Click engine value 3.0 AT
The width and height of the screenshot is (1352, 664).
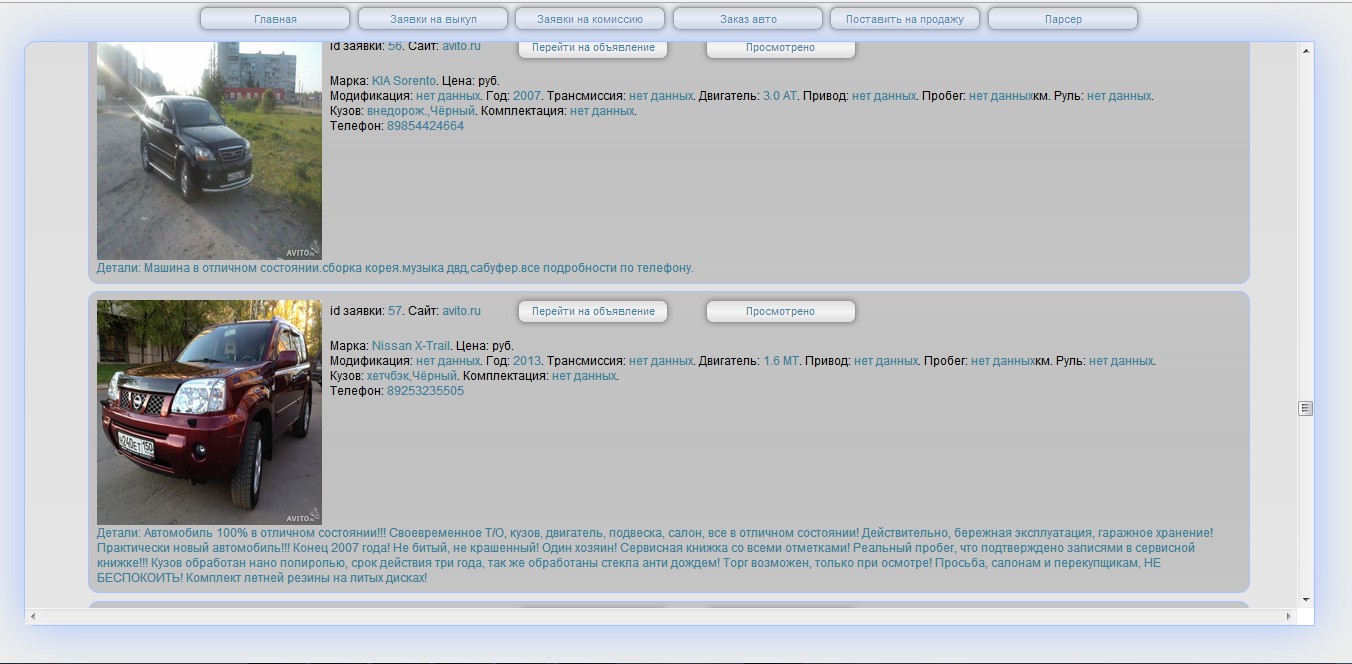[780, 96]
